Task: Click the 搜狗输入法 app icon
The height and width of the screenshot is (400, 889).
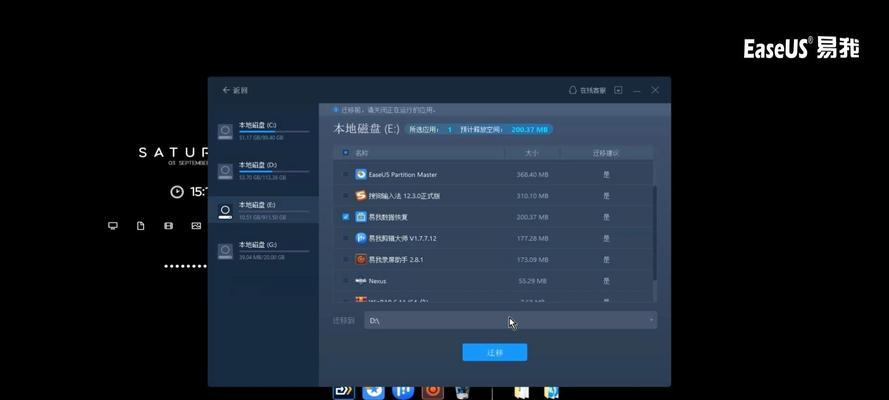Action: coord(361,195)
